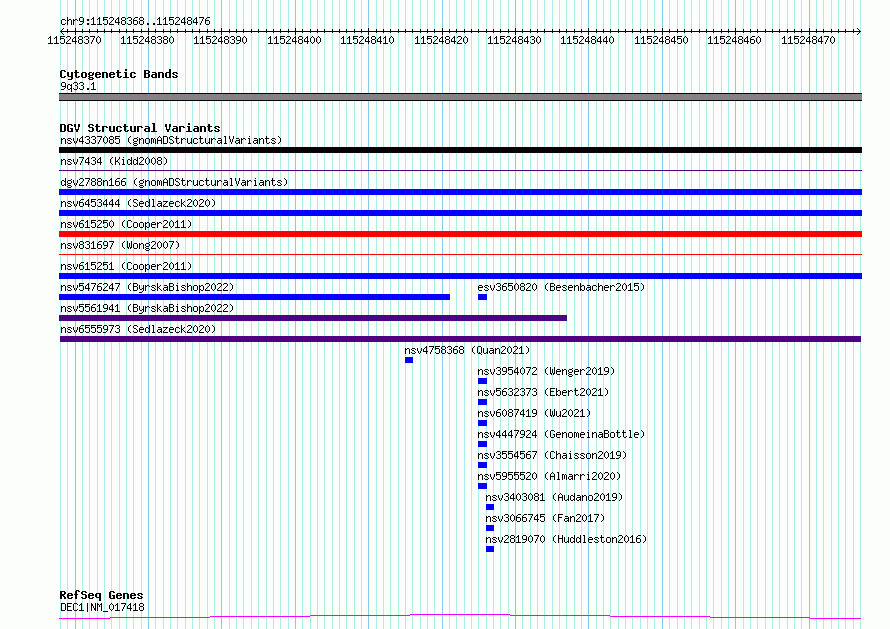
Task: Select the nsv3403081 blue marker
Action: tap(490, 507)
